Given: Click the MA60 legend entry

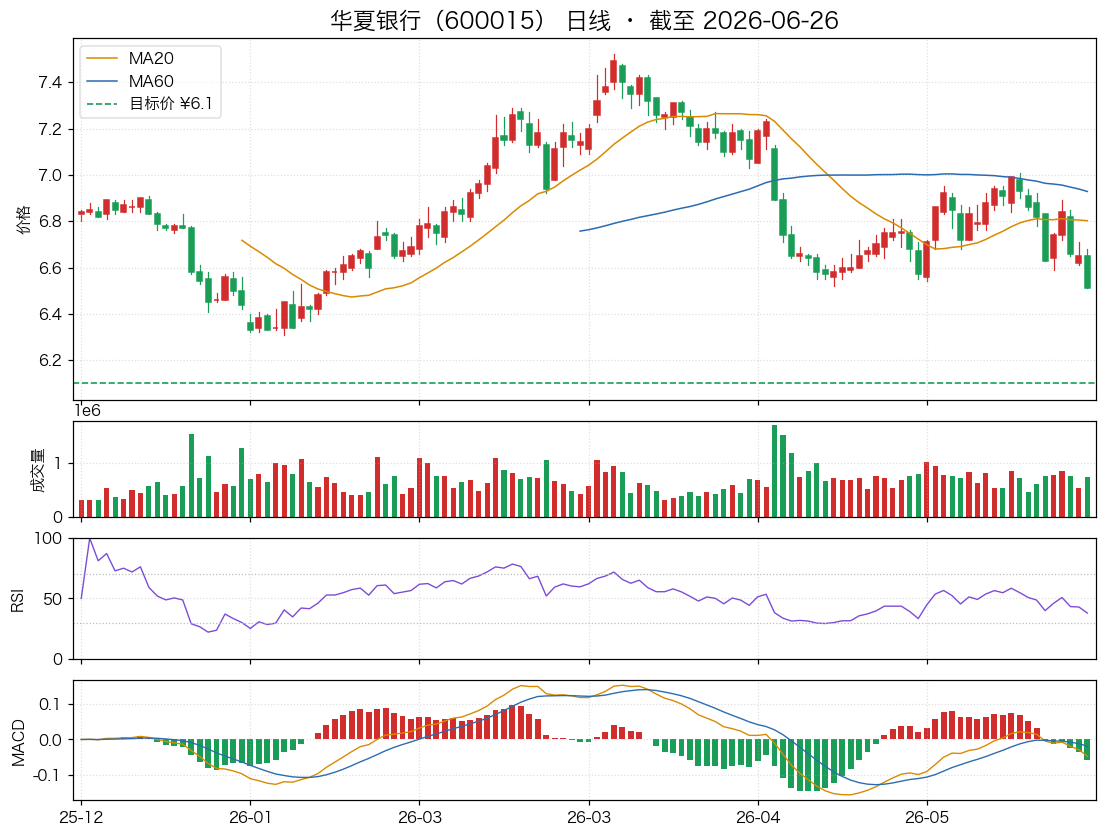Looking at the screenshot, I should (x=130, y=81).
